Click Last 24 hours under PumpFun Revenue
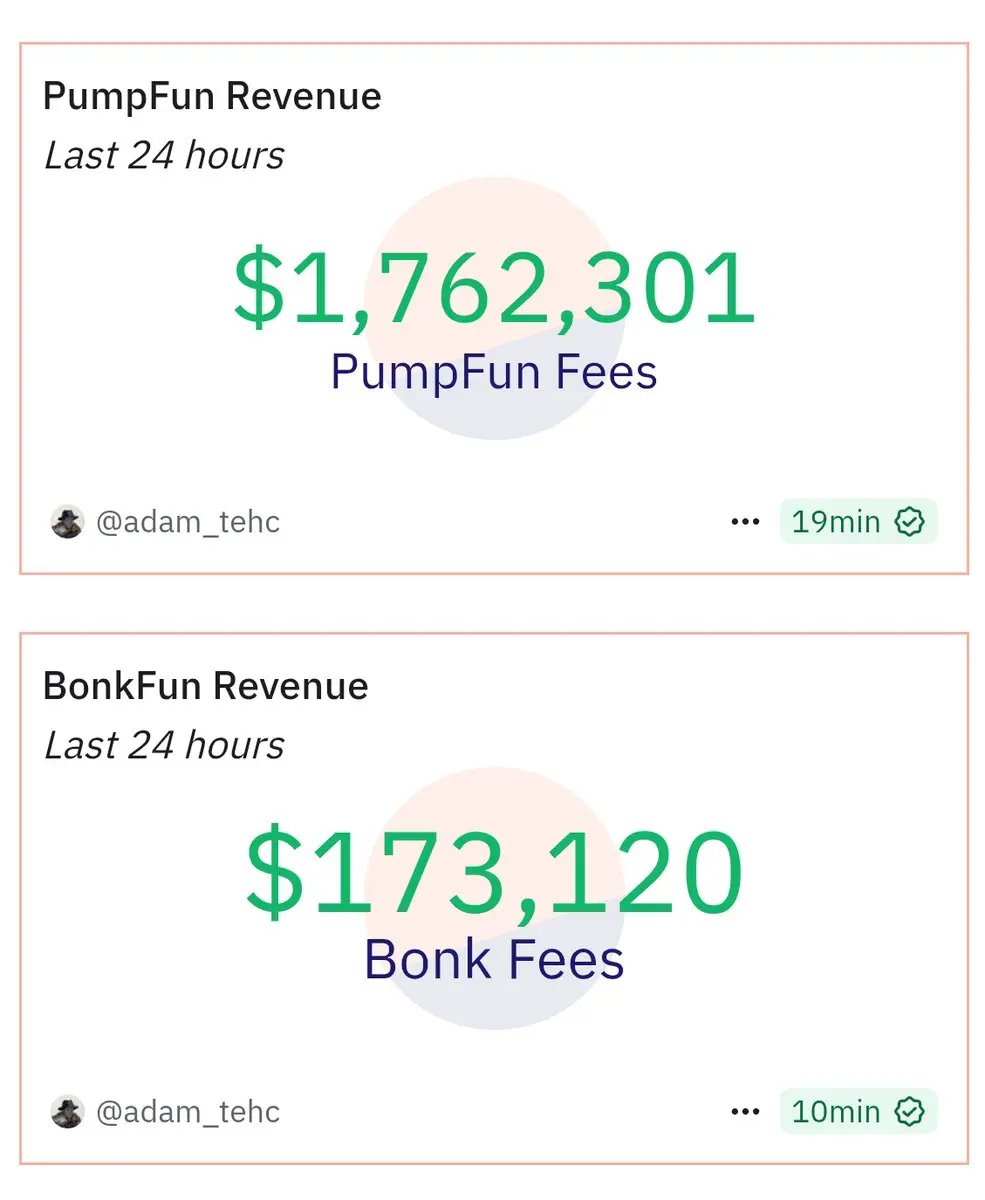The image size is (985, 1200). [x=164, y=156]
